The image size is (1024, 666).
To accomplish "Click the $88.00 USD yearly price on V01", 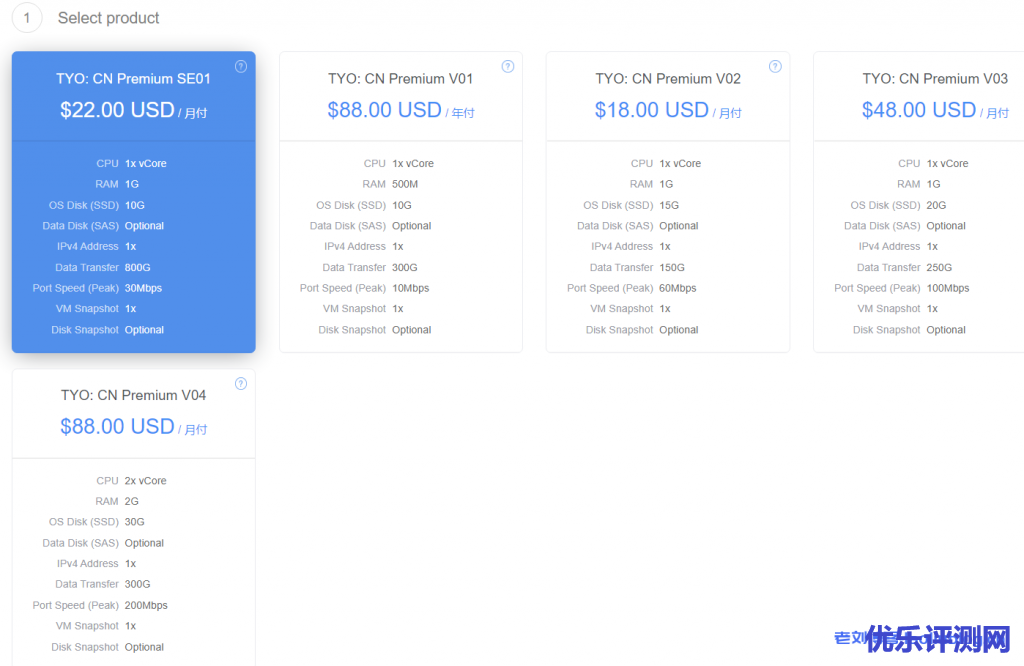I will point(384,110).
